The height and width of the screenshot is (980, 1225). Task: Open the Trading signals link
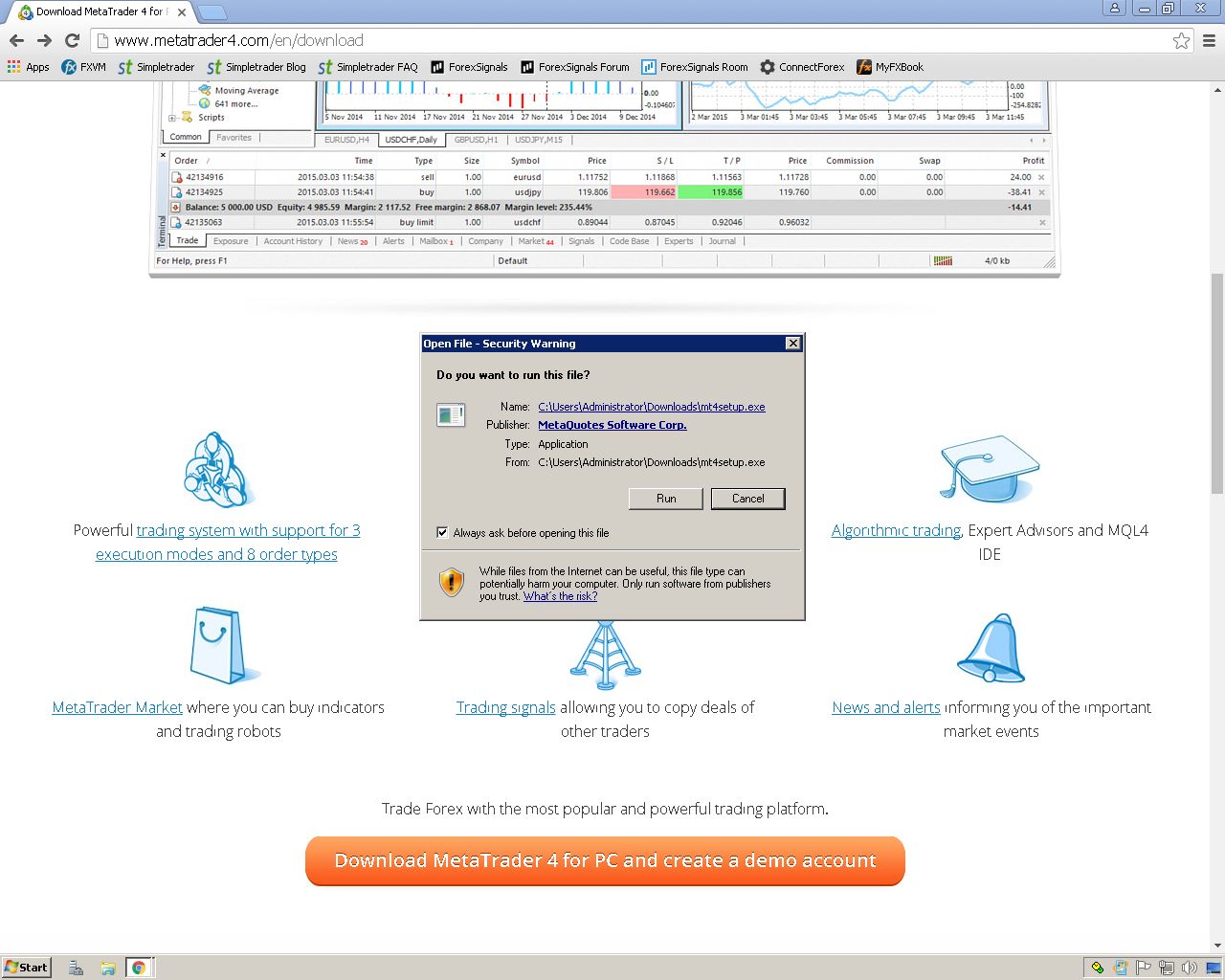pyautogui.click(x=505, y=707)
